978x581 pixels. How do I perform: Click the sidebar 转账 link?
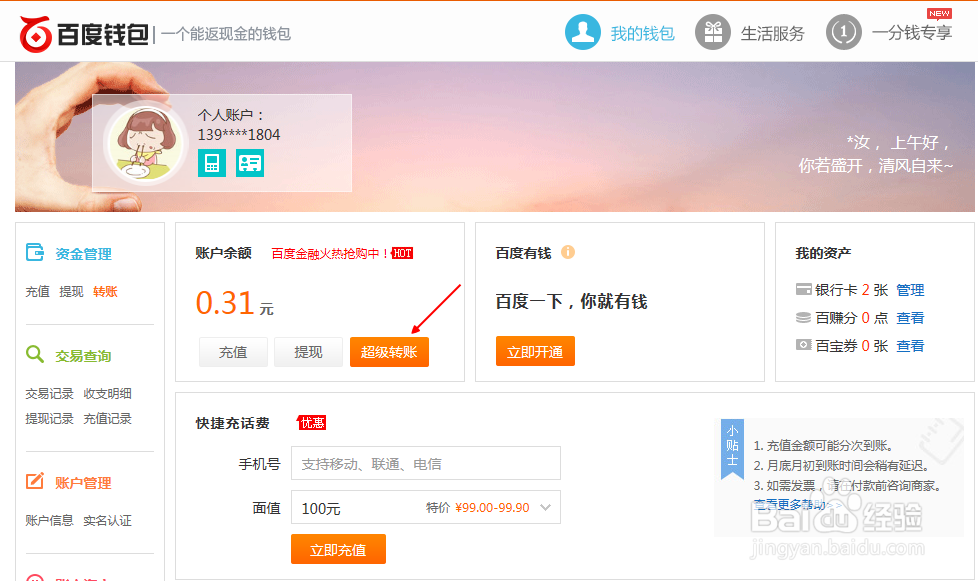point(105,292)
